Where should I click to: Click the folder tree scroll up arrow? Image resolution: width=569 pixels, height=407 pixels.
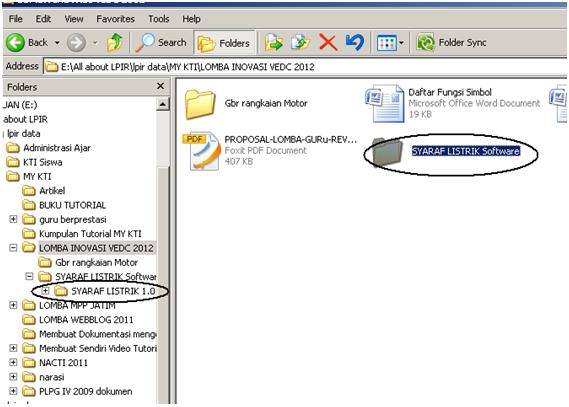(x=163, y=104)
